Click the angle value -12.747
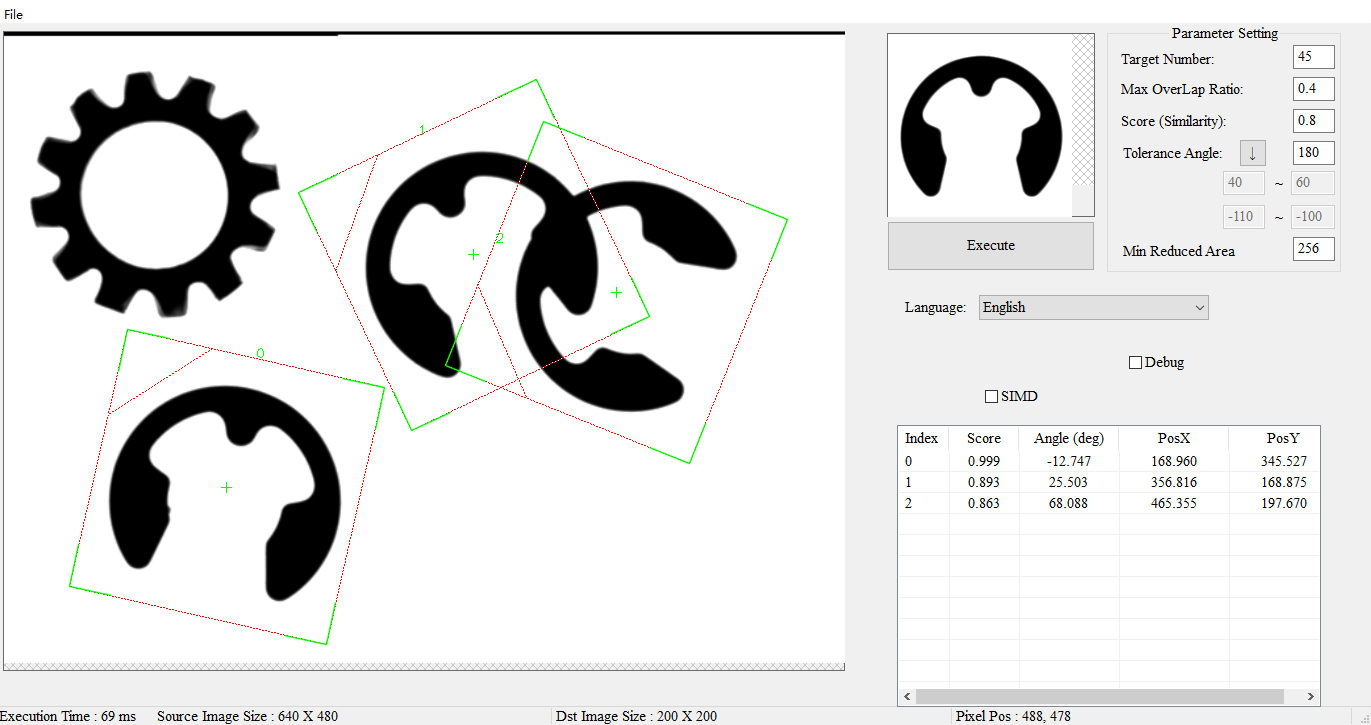This screenshot has height=725, width=1371. (x=1069, y=461)
